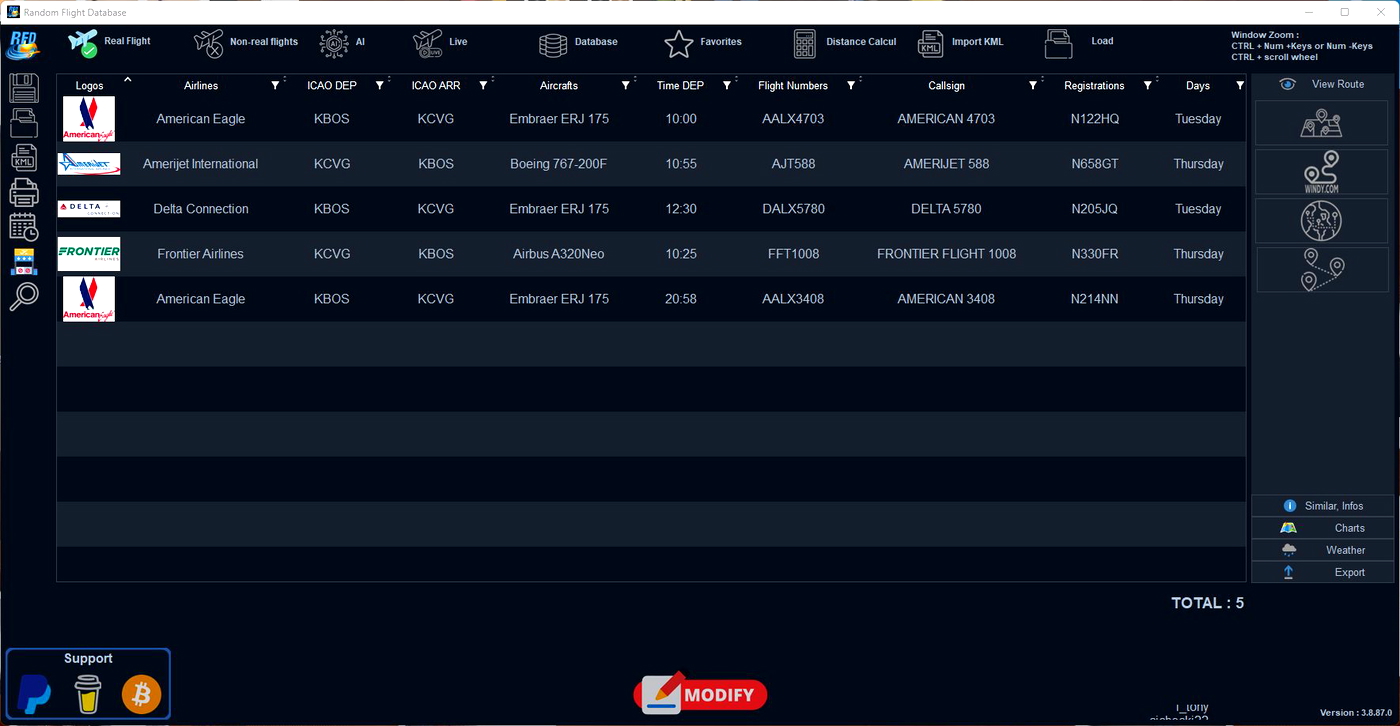This screenshot has height=726, width=1400.
Task: Click the Weather button
Action: pos(1322,550)
